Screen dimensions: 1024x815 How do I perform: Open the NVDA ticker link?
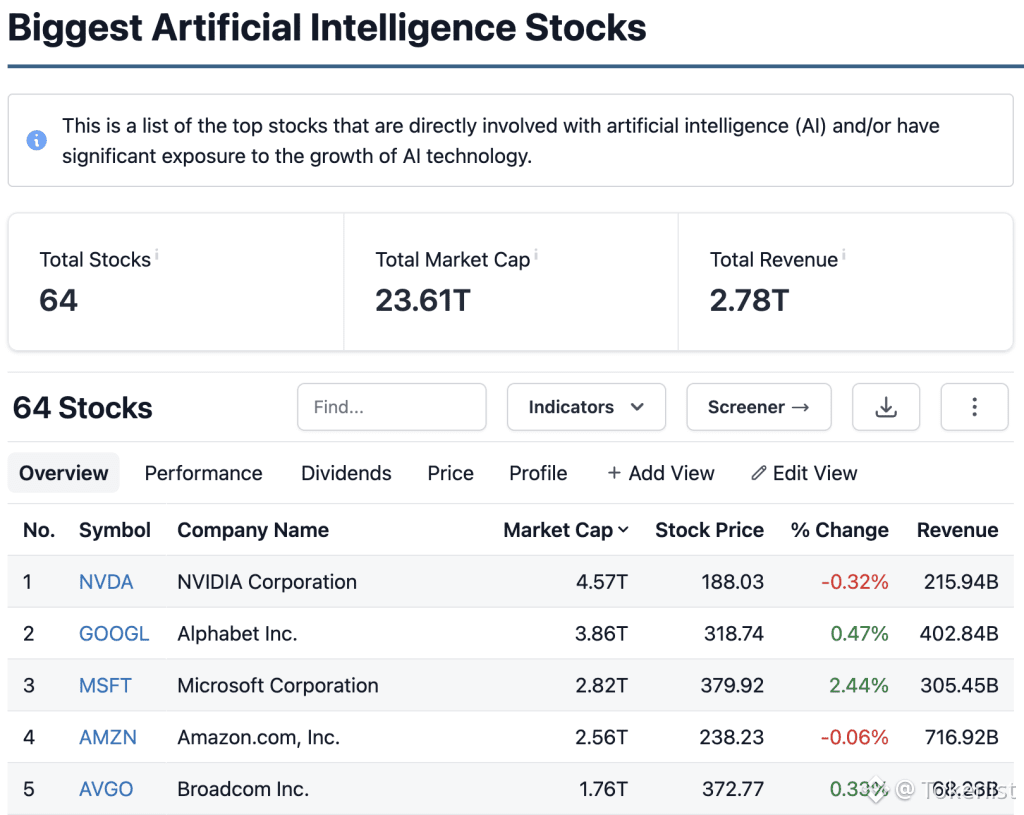click(106, 582)
